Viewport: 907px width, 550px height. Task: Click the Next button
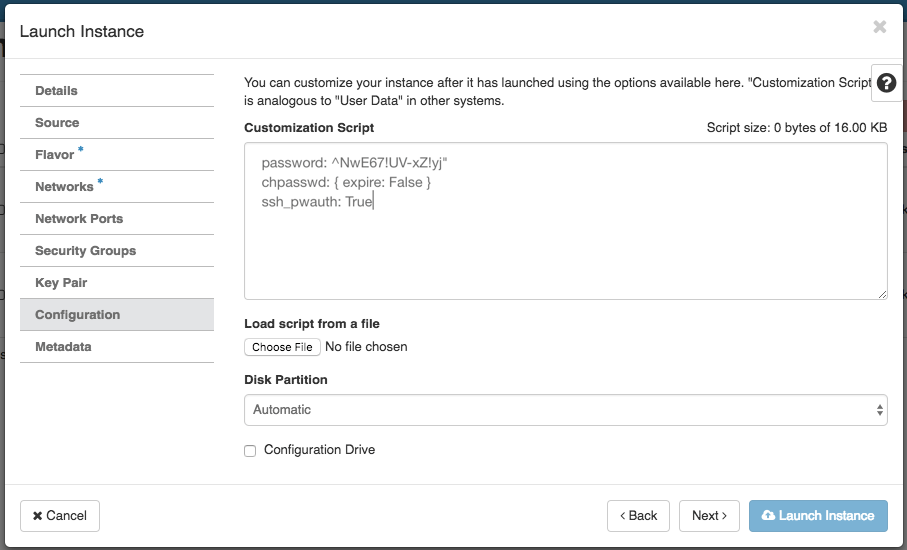click(709, 516)
